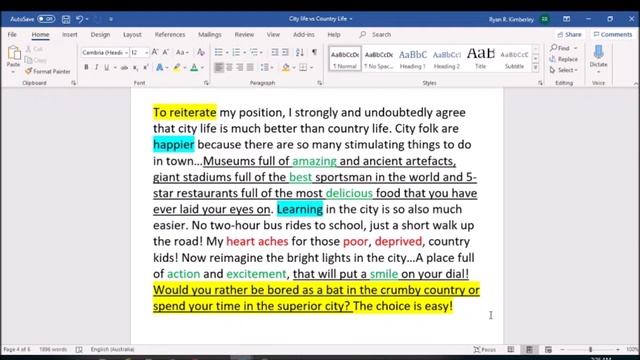Image resolution: width=640 pixels, height=360 pixels.
Task: Click the Center alignment icon
Action: click(229, 67)
